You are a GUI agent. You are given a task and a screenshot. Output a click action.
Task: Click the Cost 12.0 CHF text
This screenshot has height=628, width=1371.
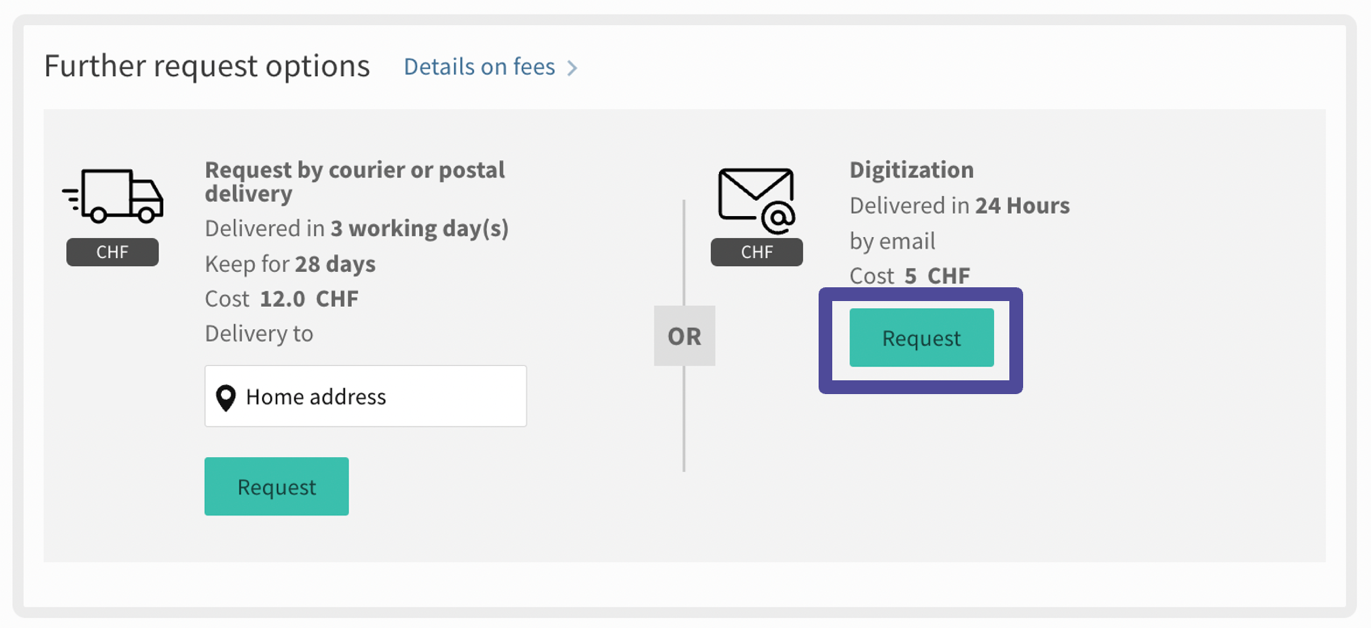click(x=281, y=299)
